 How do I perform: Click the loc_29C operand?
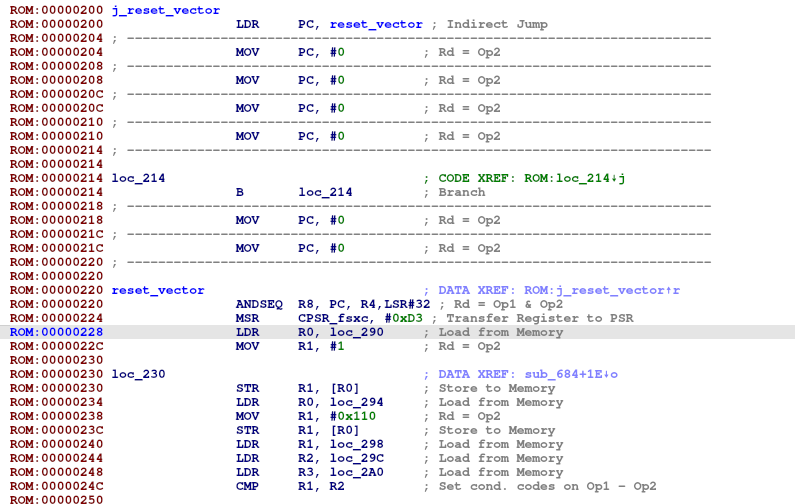tap(356, 458)
